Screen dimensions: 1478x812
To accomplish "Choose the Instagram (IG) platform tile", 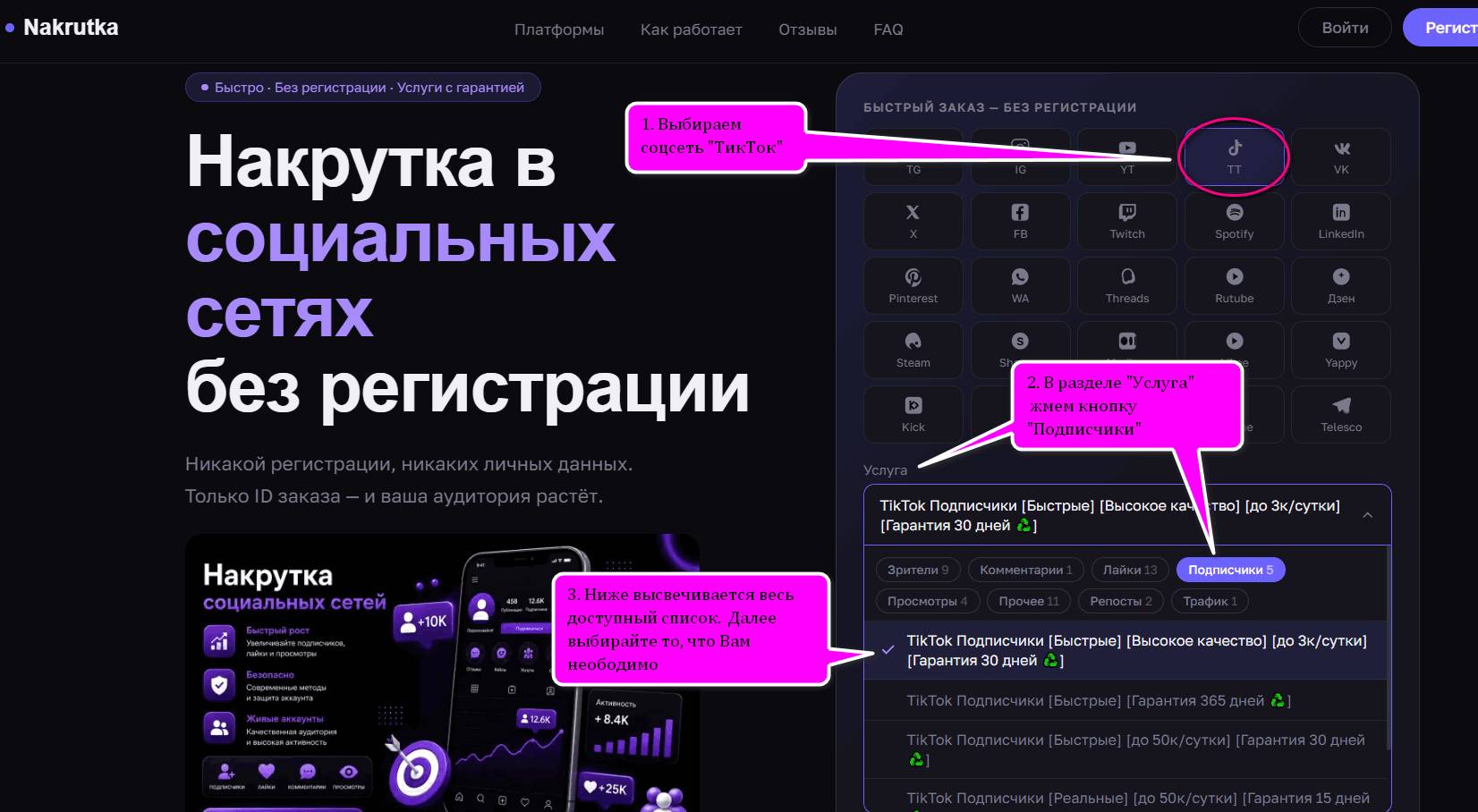I will [1020, 156].
